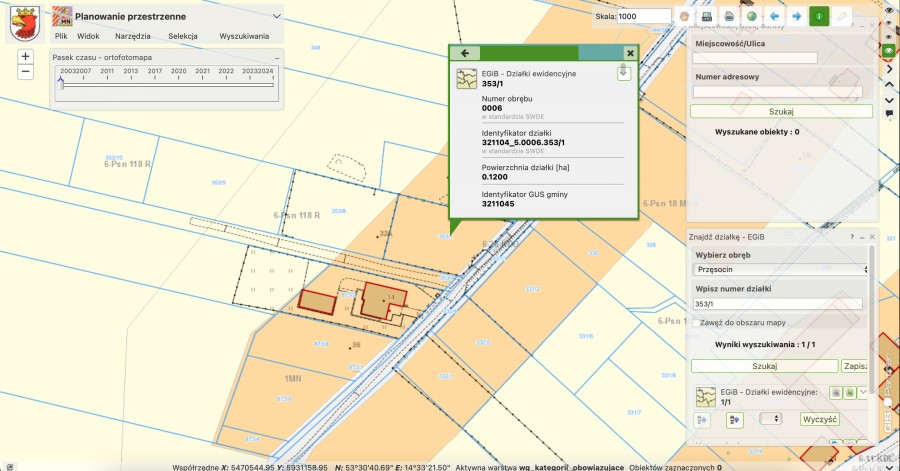The height and width of the screenshot is (471, 900).
Task: Toggle the green highlighted eye visibility icon
Action: 889,49
